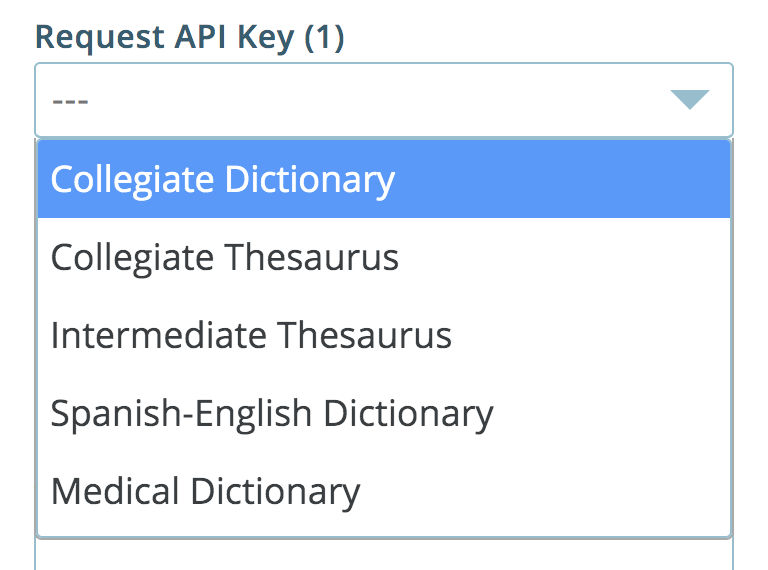Focus the field below the dropdown list
Viewport: 768px width, 570px height.
tap(384, 555)
